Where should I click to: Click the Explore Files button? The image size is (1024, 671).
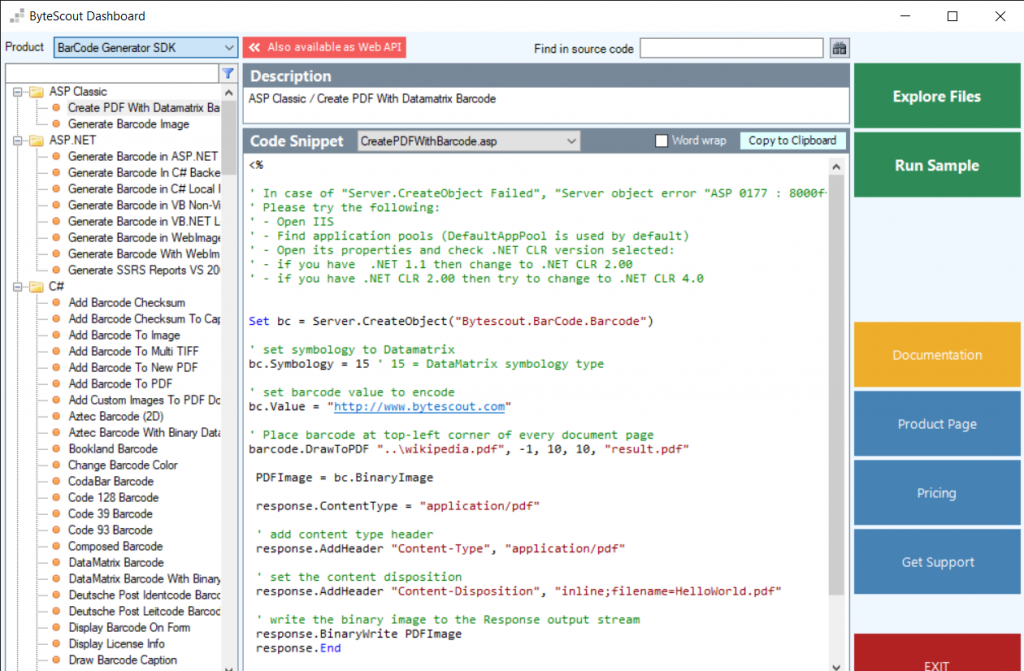[x=936, y=96]
